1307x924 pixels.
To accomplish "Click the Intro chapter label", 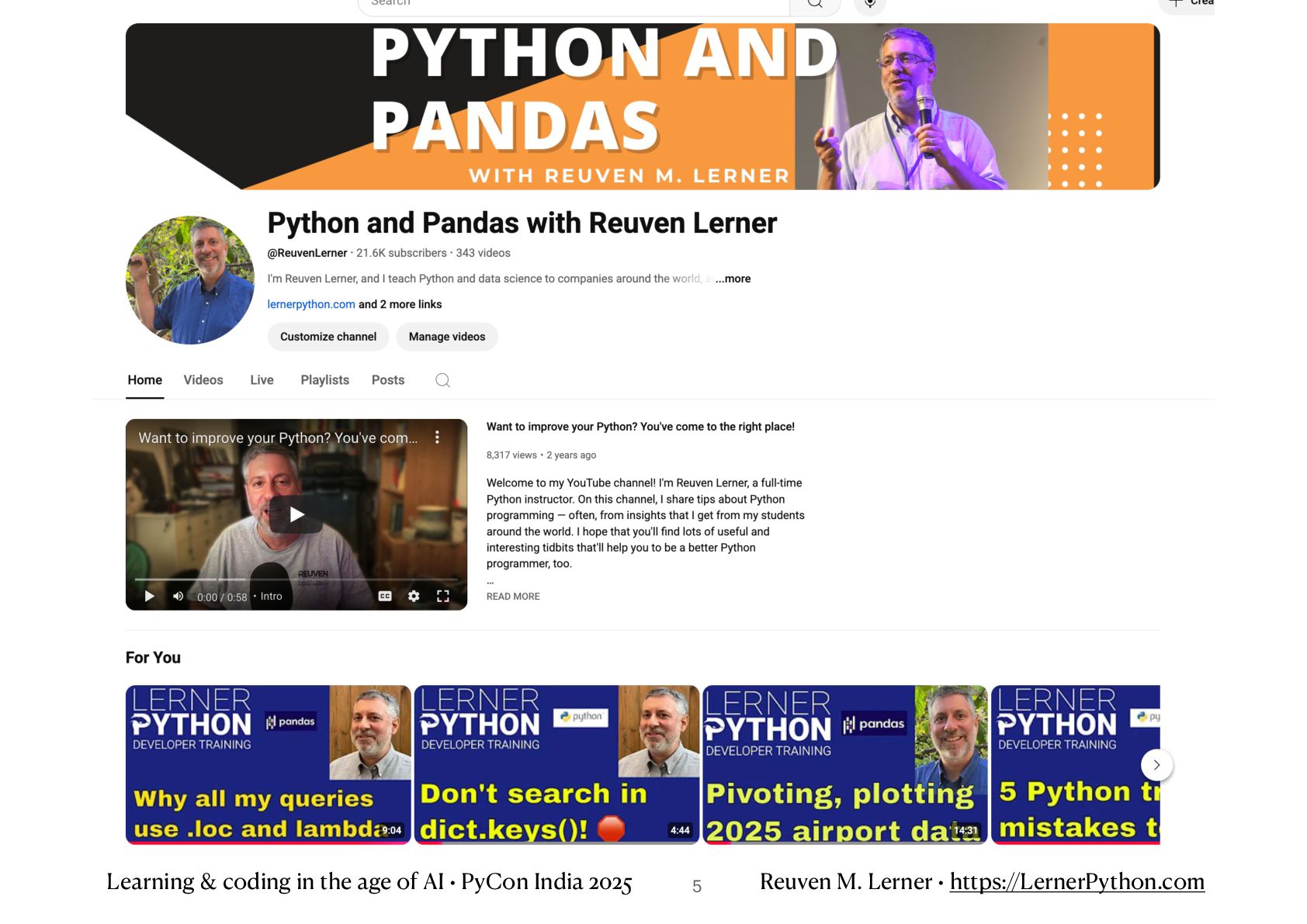I will coord(271,597).
